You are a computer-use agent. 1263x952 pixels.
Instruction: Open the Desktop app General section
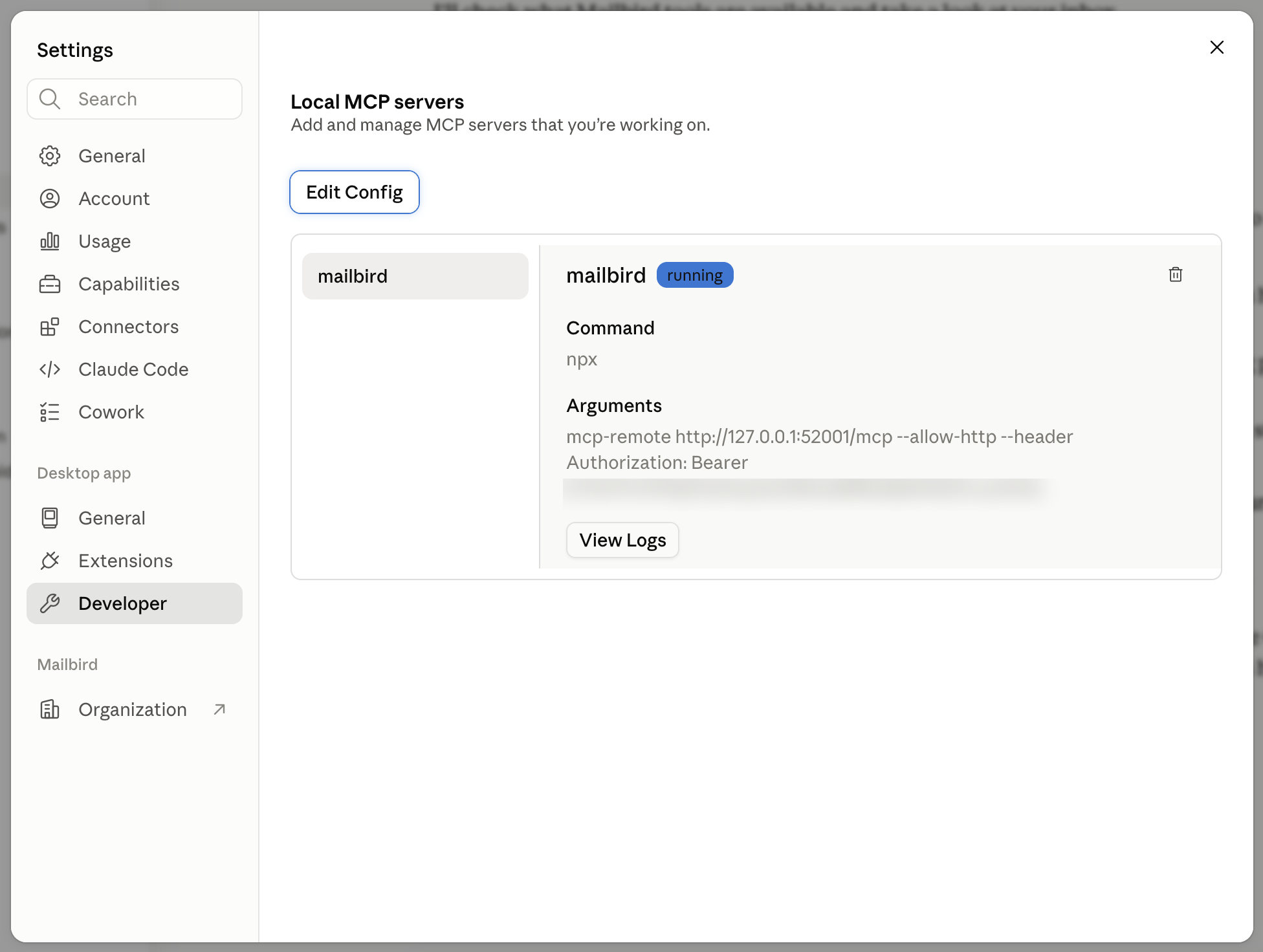(135, 518)
